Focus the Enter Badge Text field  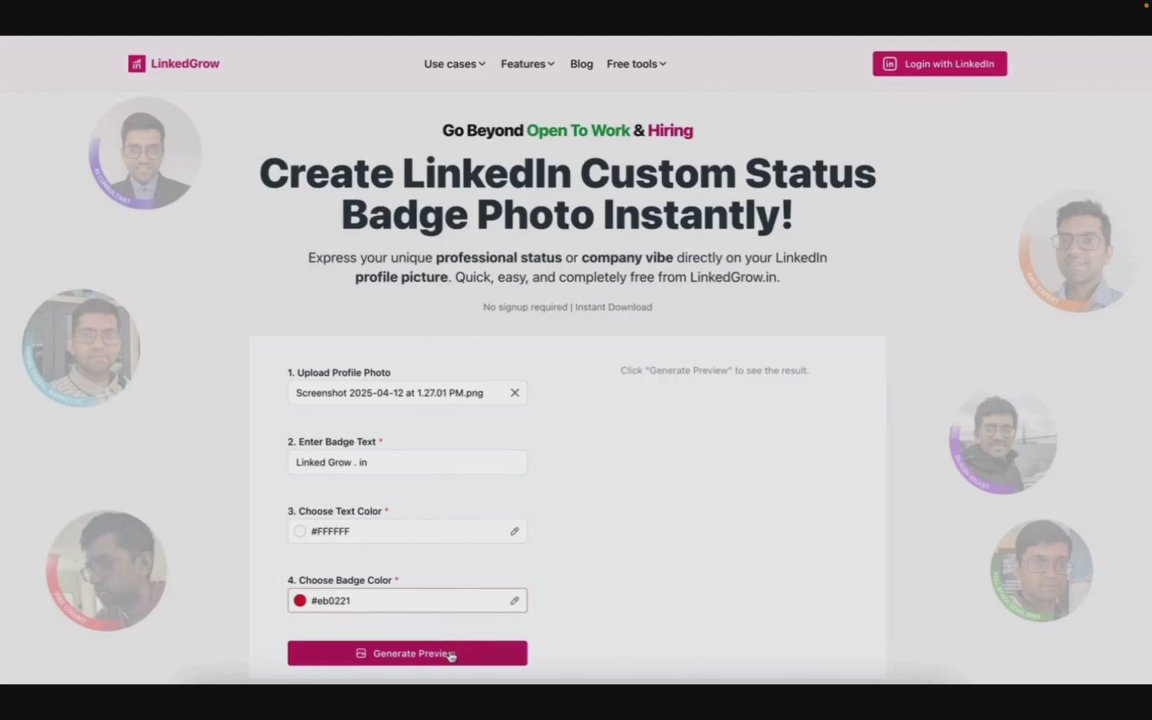[407, 462]
